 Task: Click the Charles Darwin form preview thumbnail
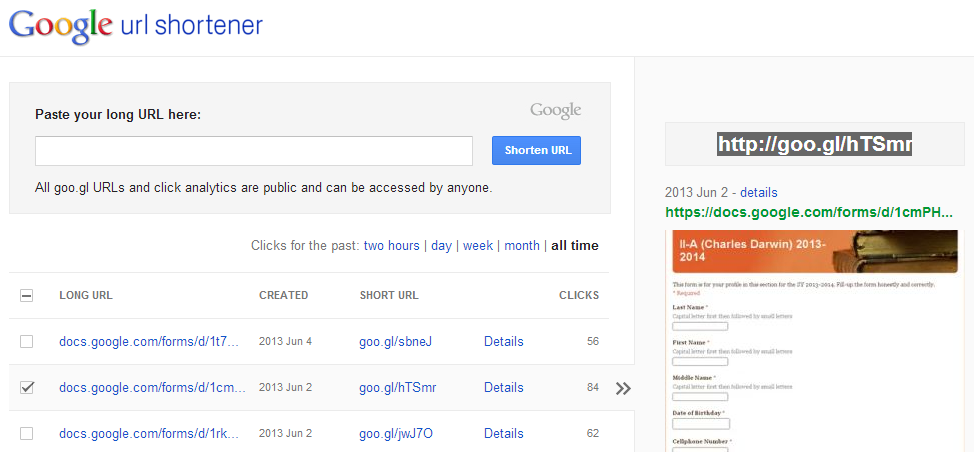click(814, 340)
